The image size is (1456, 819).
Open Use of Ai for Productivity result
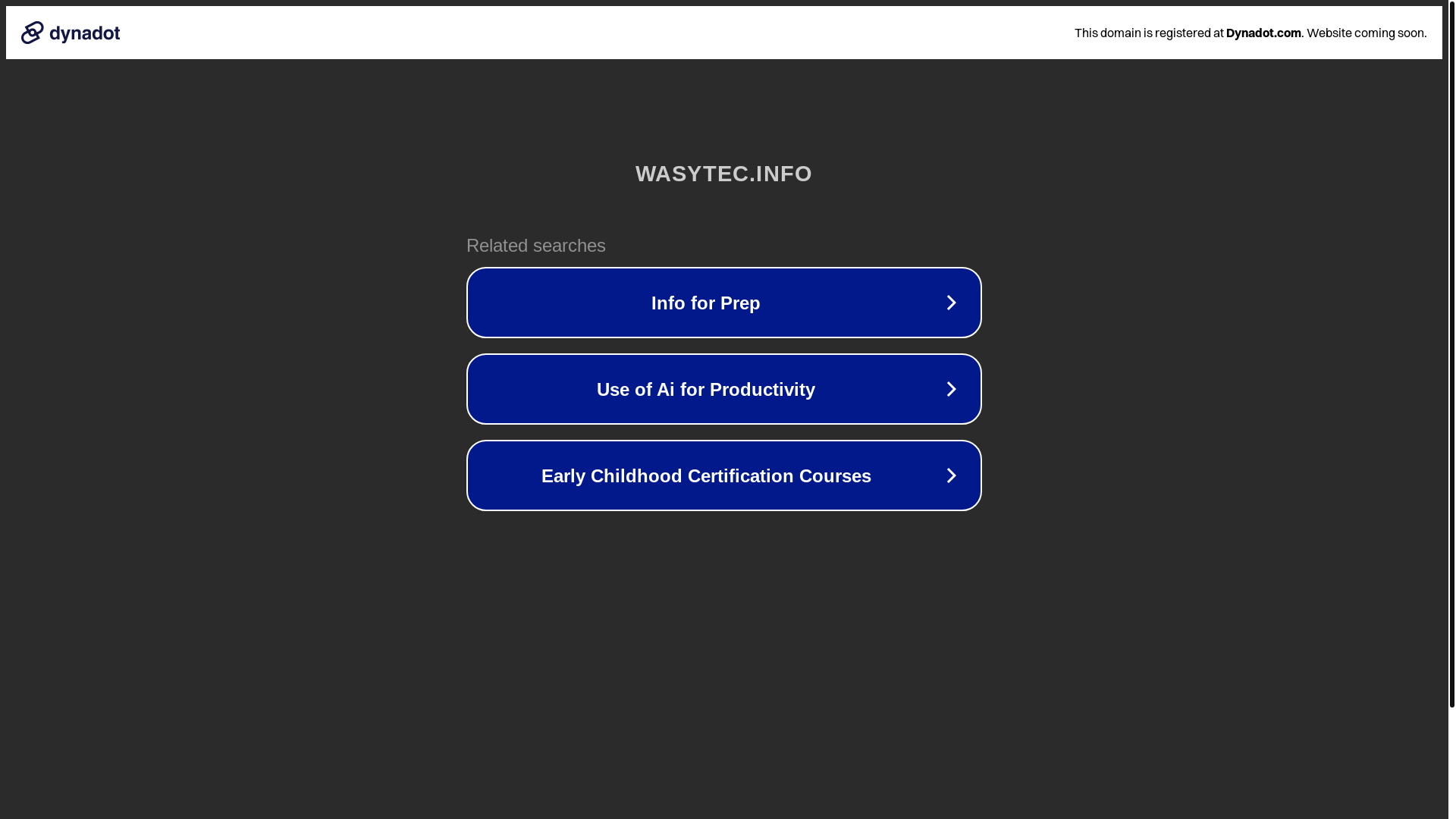[723, 389]
